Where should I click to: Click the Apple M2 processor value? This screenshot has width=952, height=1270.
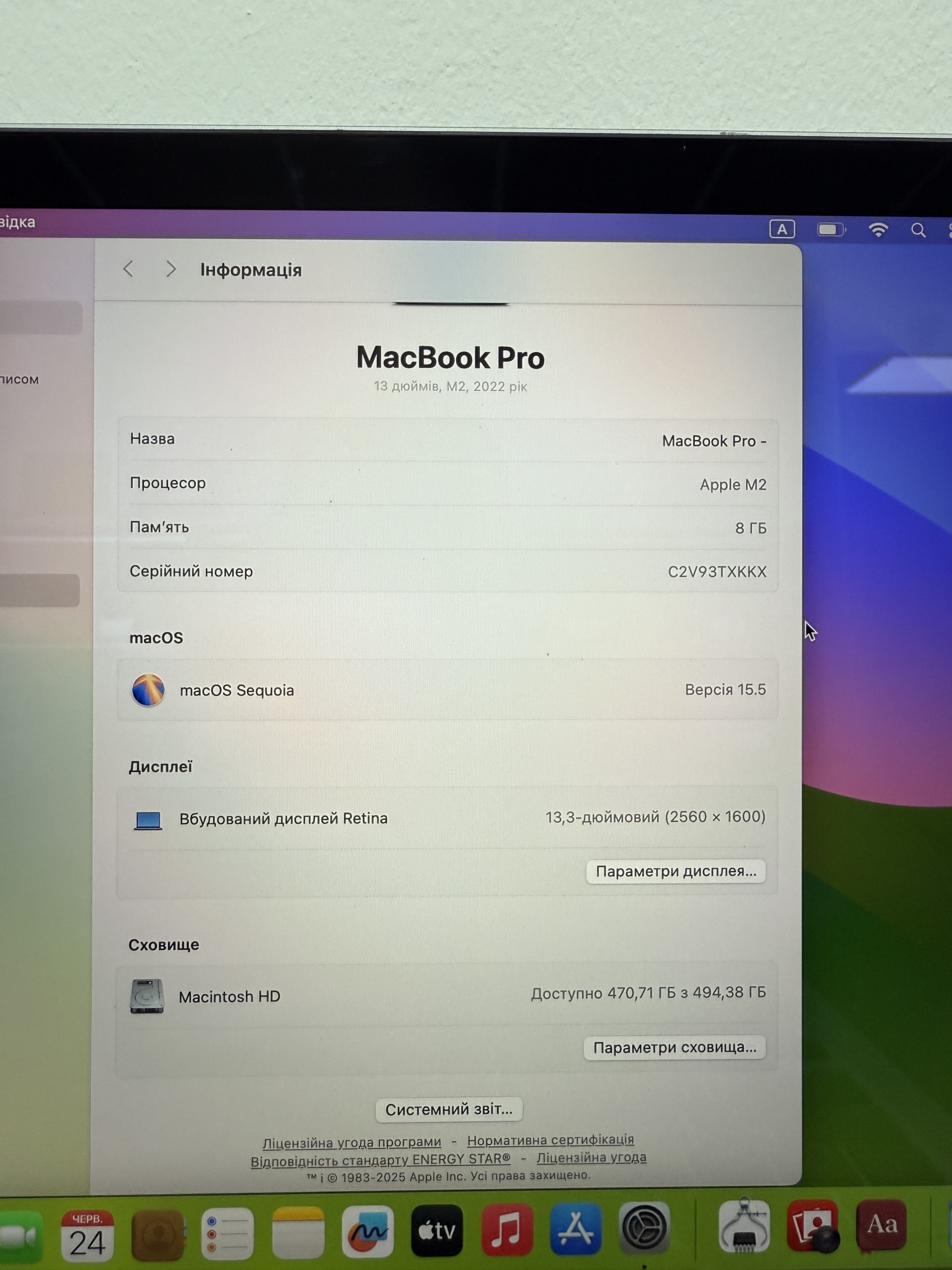733,485
